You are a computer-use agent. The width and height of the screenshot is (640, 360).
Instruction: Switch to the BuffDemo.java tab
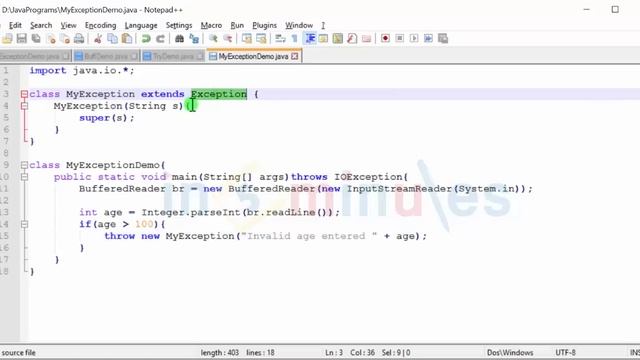point(106,56)
